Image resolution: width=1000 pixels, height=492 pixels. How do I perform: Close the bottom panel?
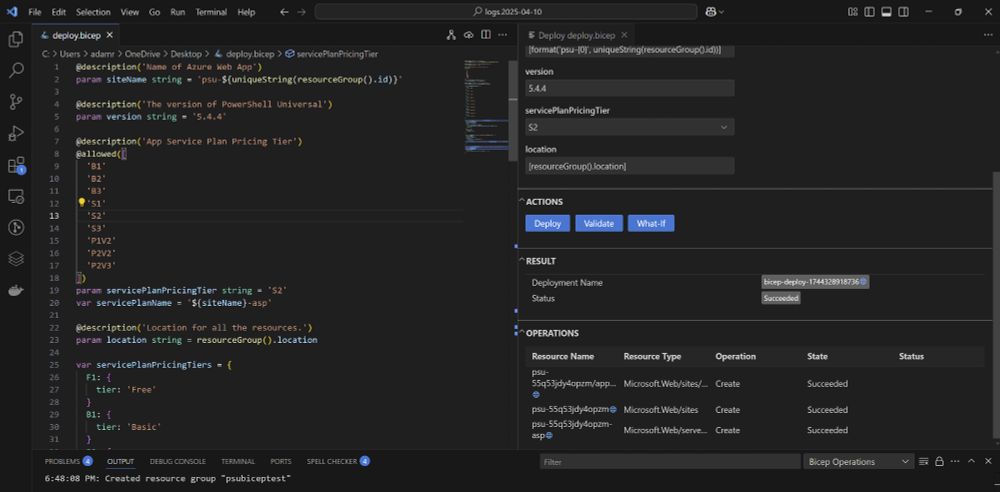(x=987, y=461)
